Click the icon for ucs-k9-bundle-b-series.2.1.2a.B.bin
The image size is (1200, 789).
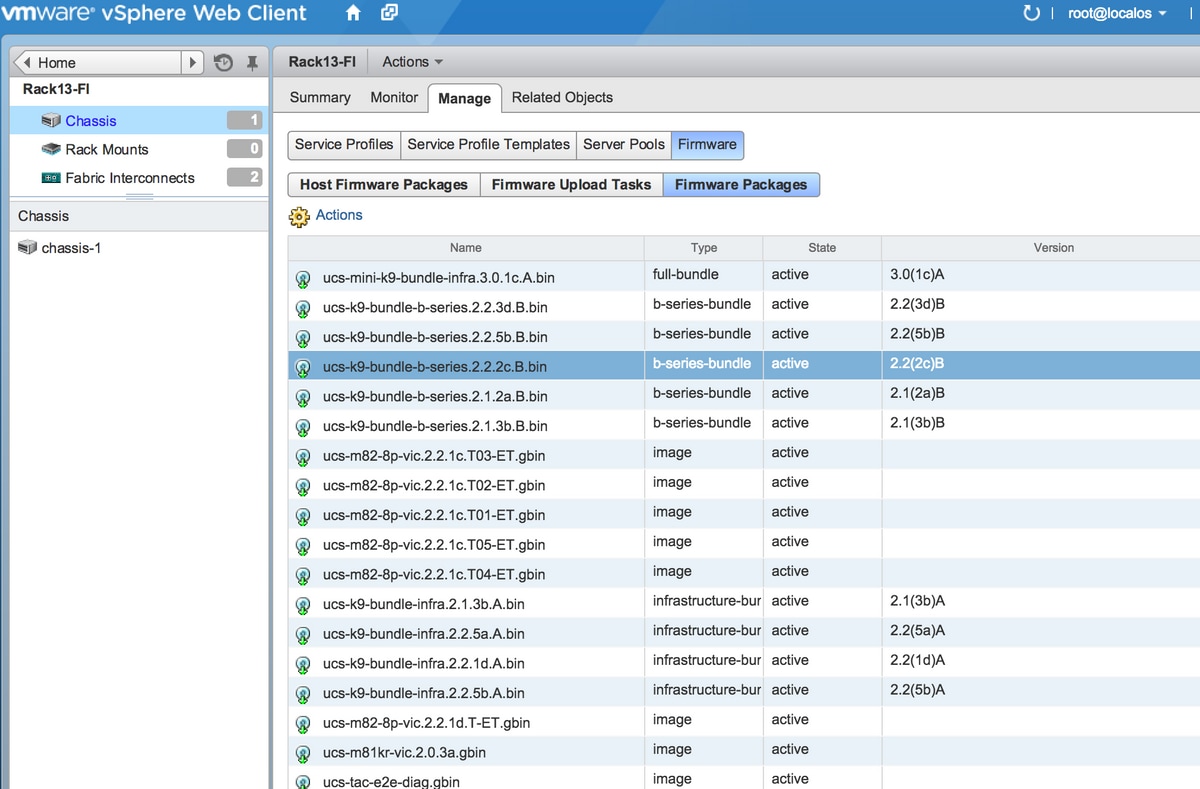303,398
